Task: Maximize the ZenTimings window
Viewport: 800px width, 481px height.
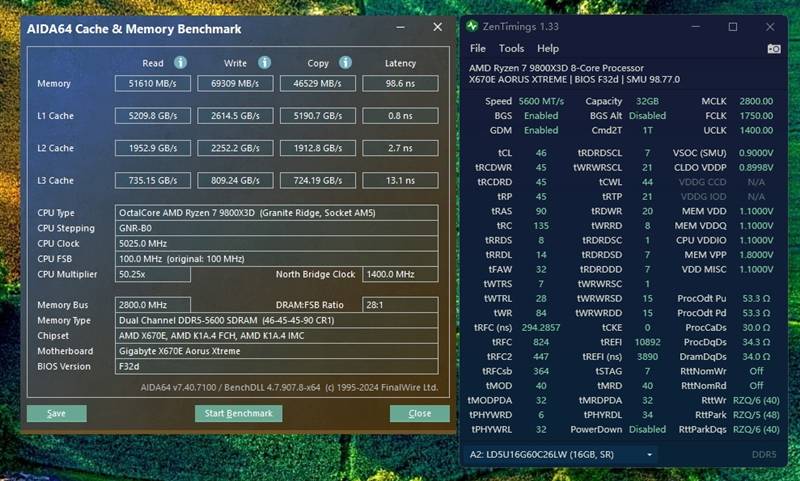Action: 733,27
